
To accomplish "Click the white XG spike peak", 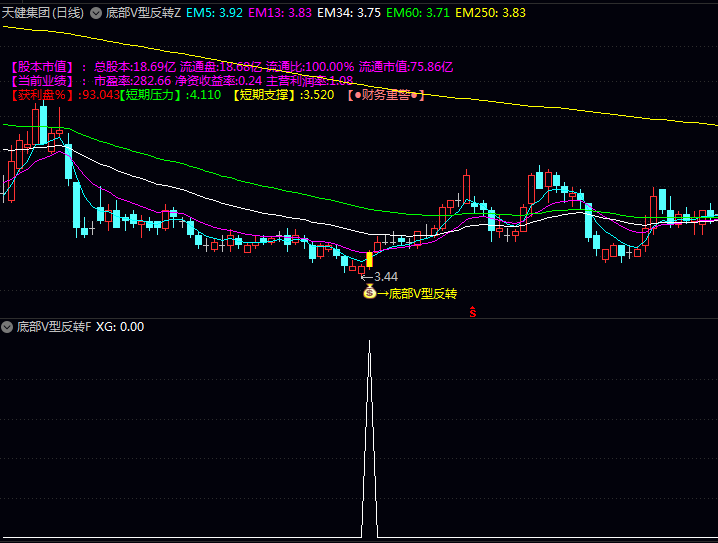I will click(370, 341).
